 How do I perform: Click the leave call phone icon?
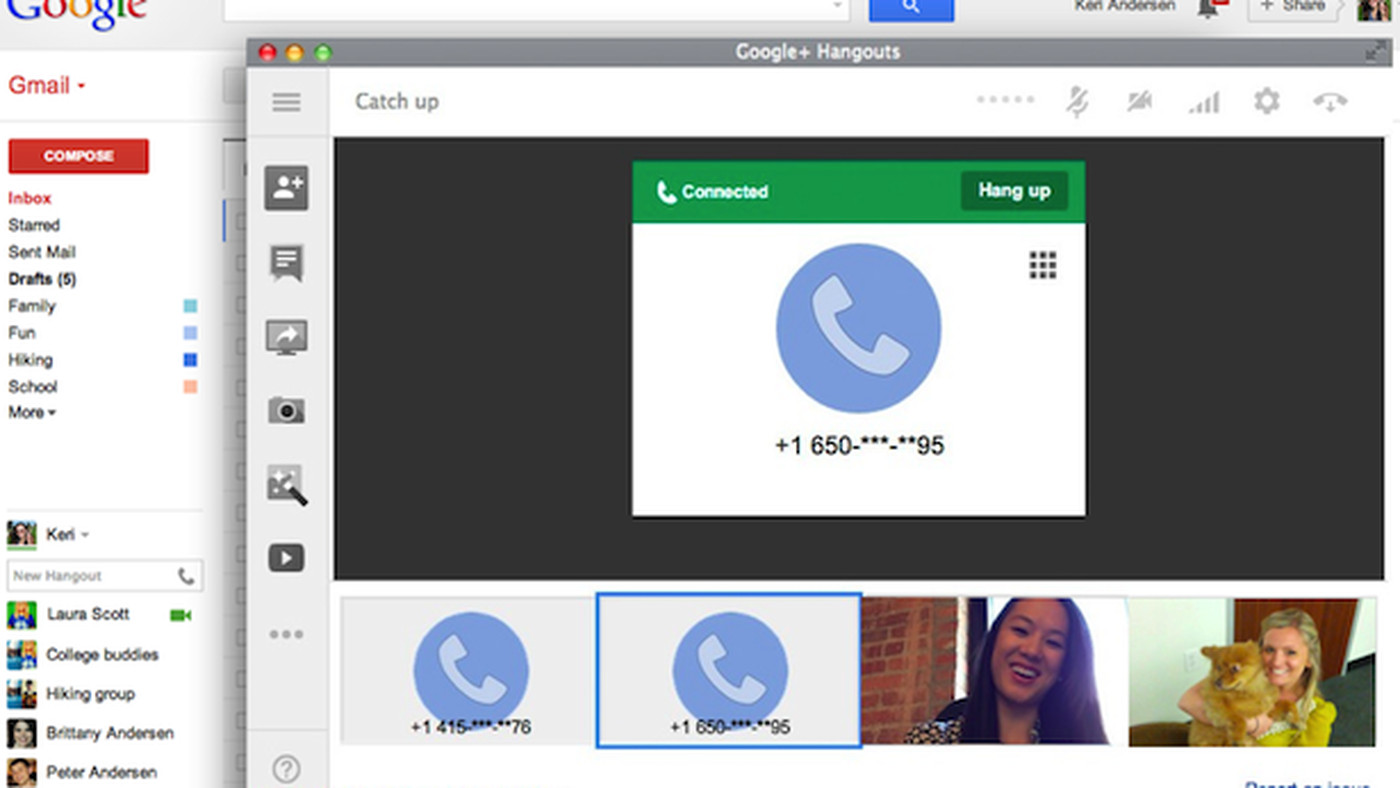[1330, 101]
